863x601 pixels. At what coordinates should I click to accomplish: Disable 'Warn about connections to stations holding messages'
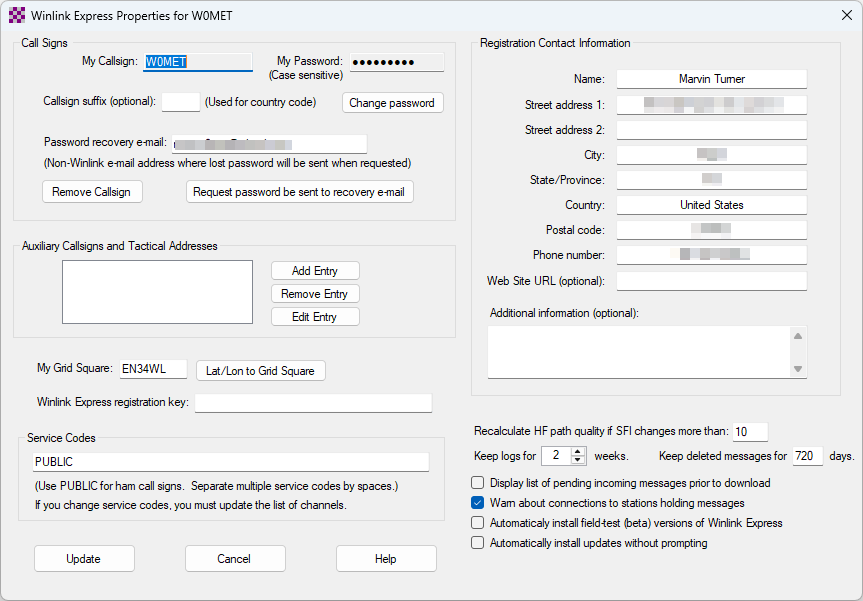coord(477,503)
